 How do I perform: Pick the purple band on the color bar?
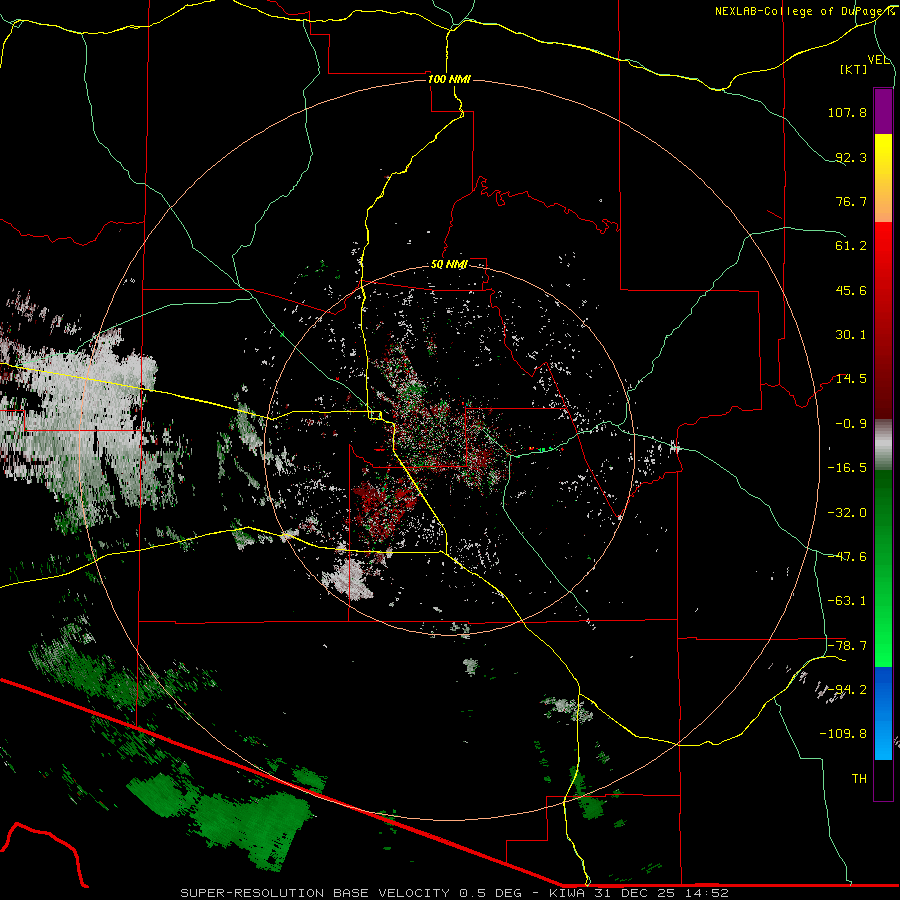[883, 111]
